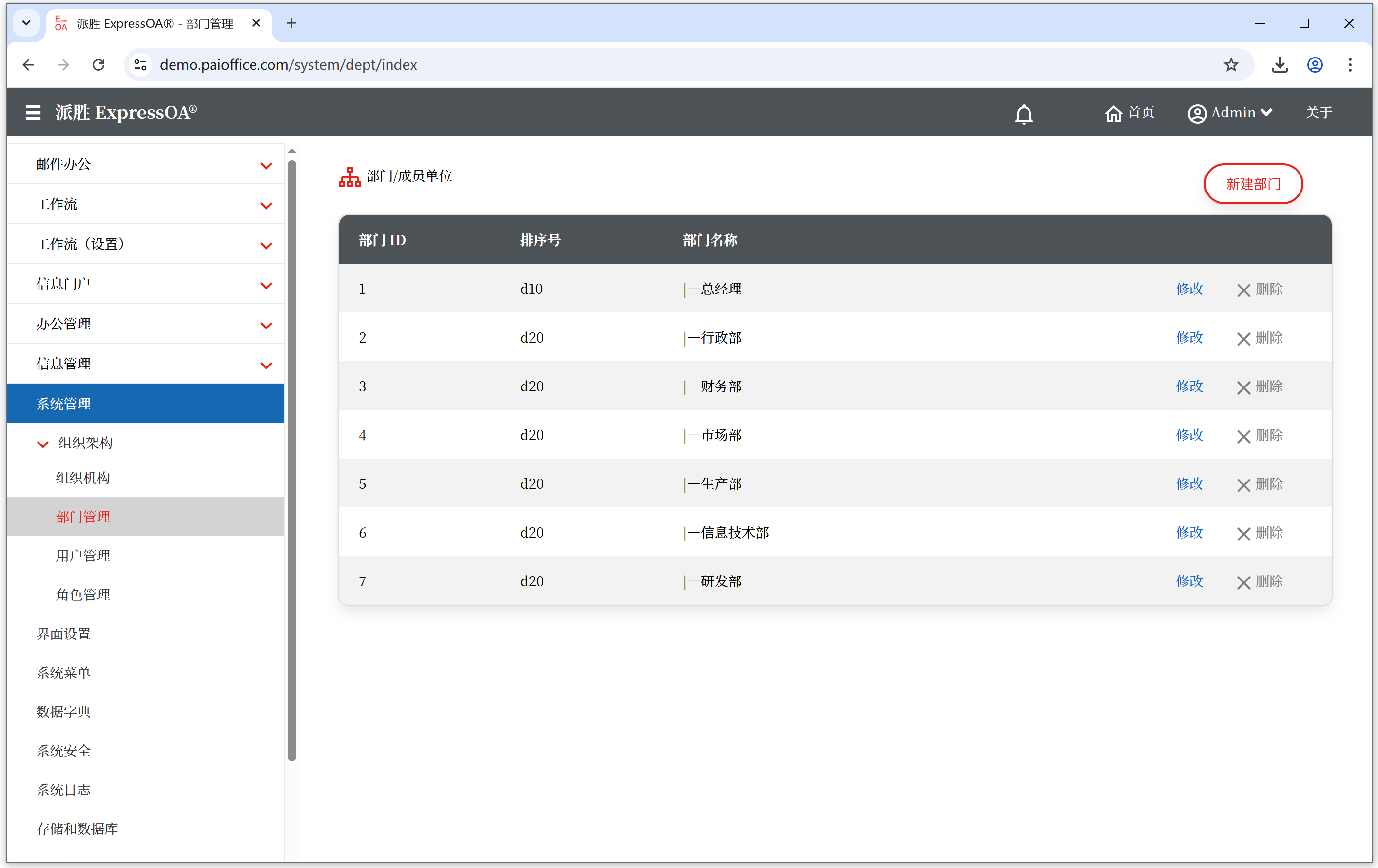
Task: Click the Admin user avatar icon
Action: pos(1197,113)
